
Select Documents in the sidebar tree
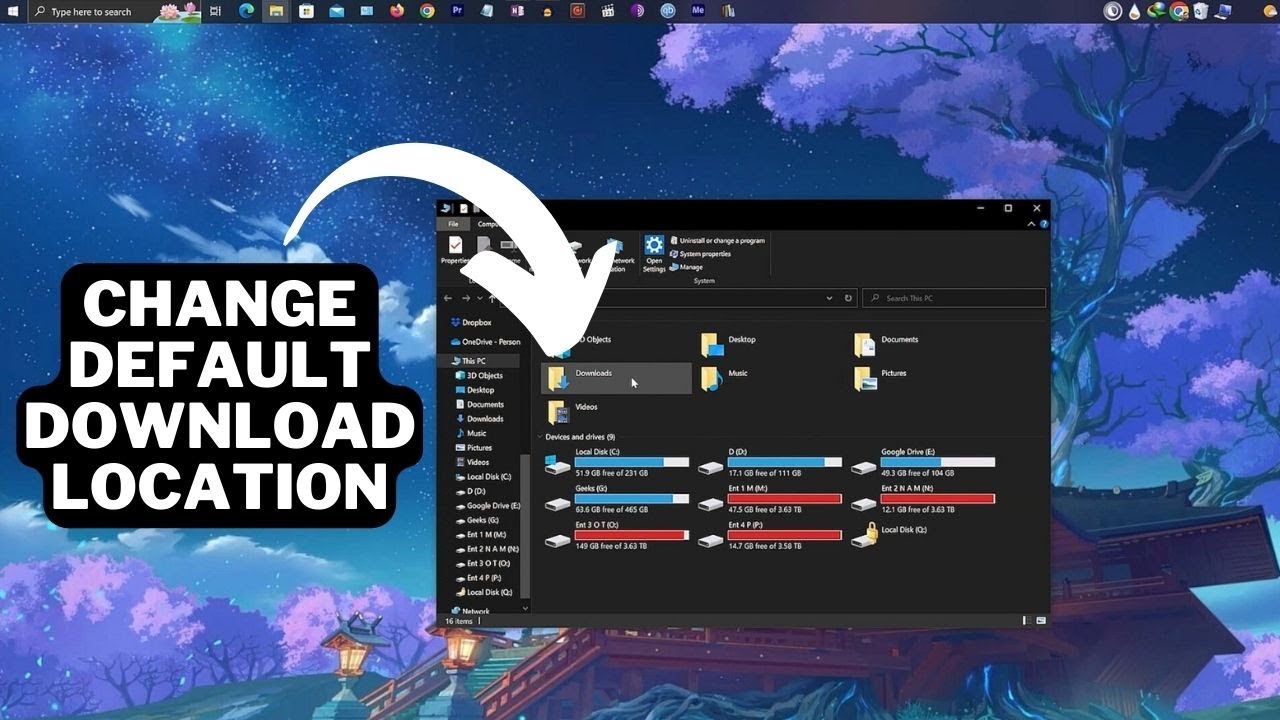click(x=479, y=405)
